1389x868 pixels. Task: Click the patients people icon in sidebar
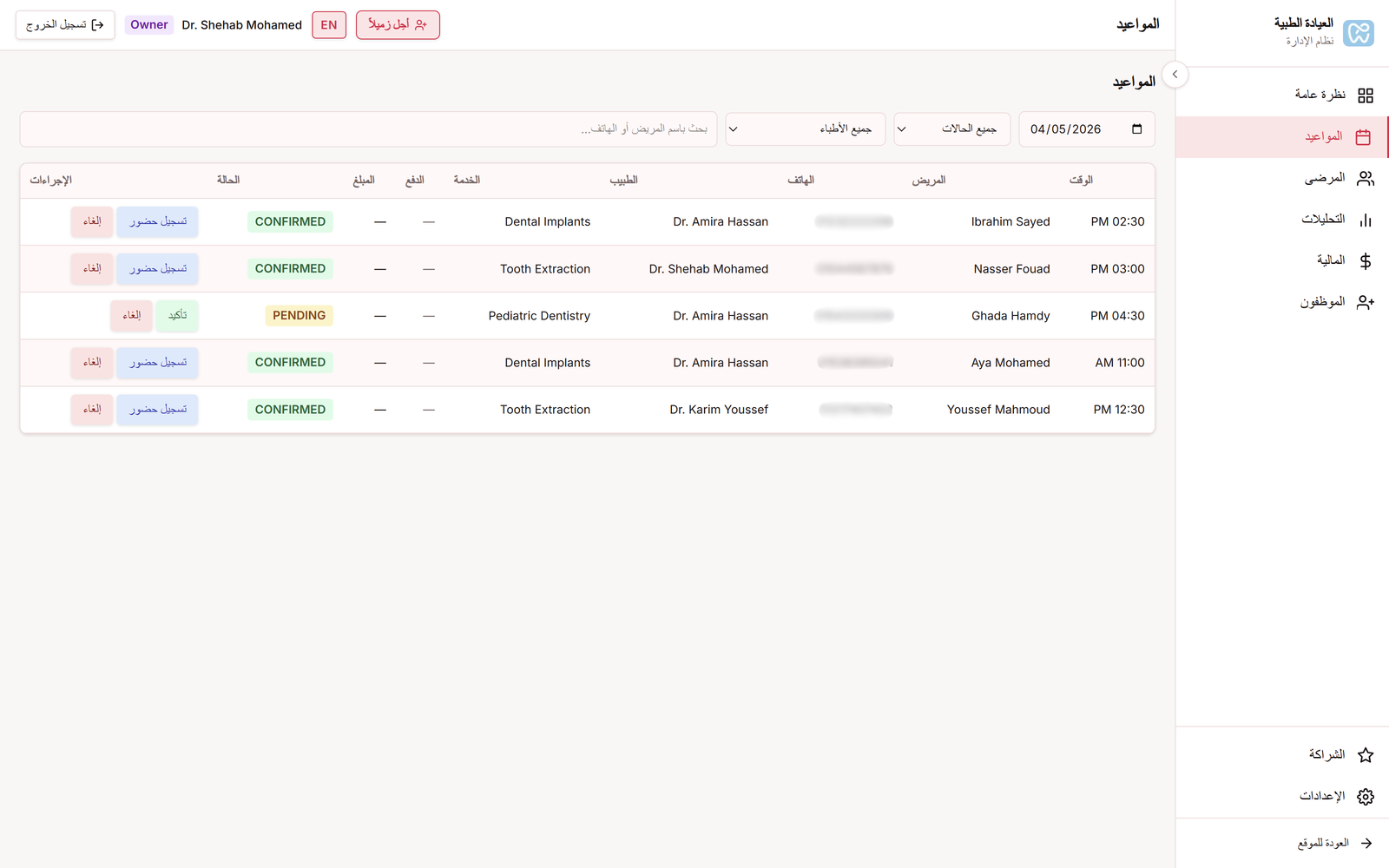pos(1365,179)
